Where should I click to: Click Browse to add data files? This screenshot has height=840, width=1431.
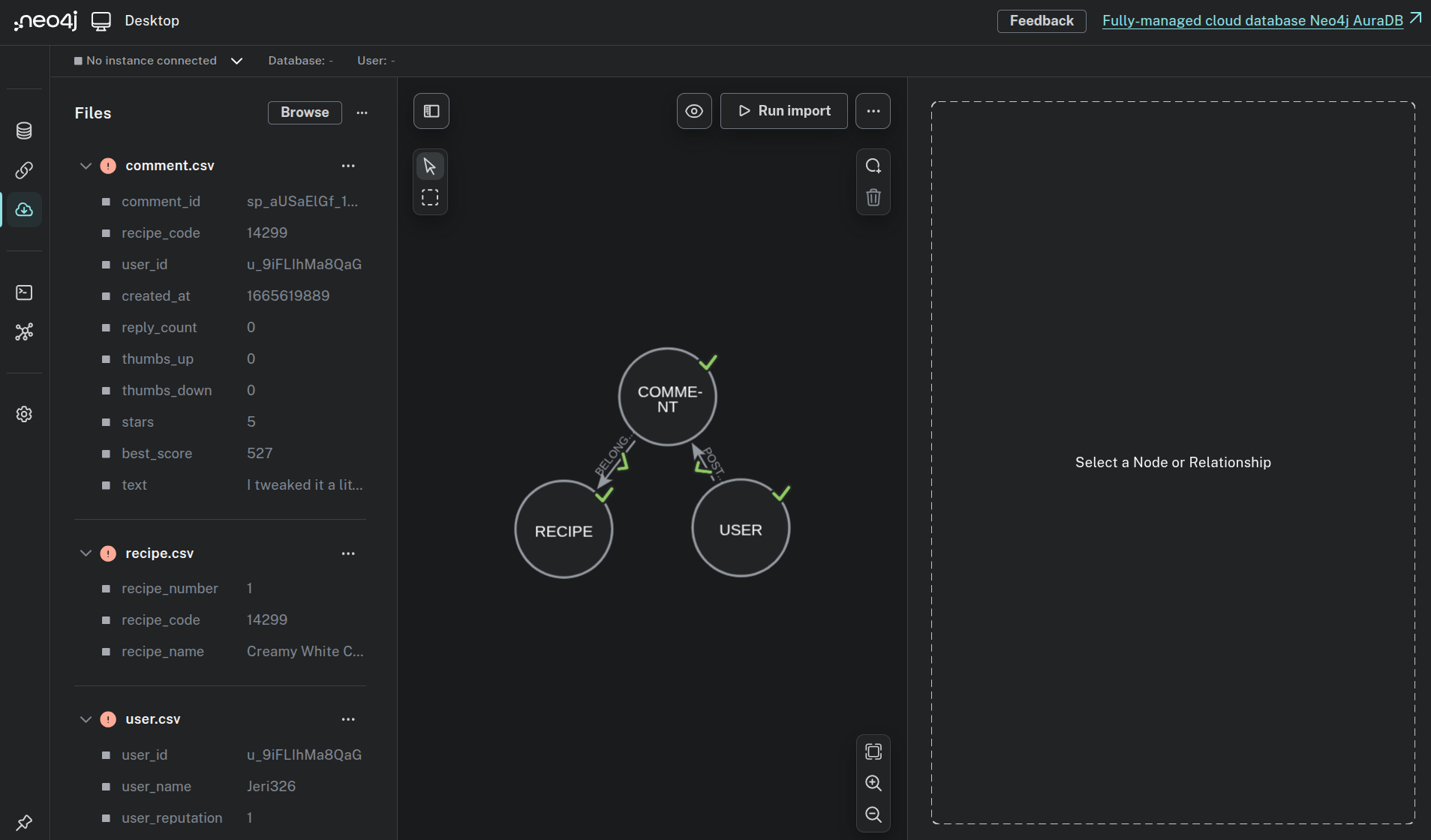coord(305,112)
